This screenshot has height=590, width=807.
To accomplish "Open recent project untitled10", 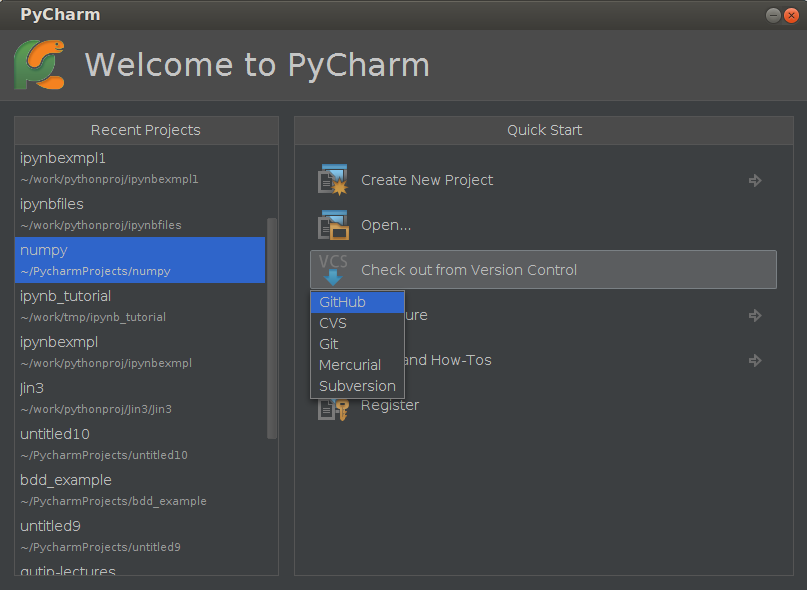I will [x=140, y=444].
